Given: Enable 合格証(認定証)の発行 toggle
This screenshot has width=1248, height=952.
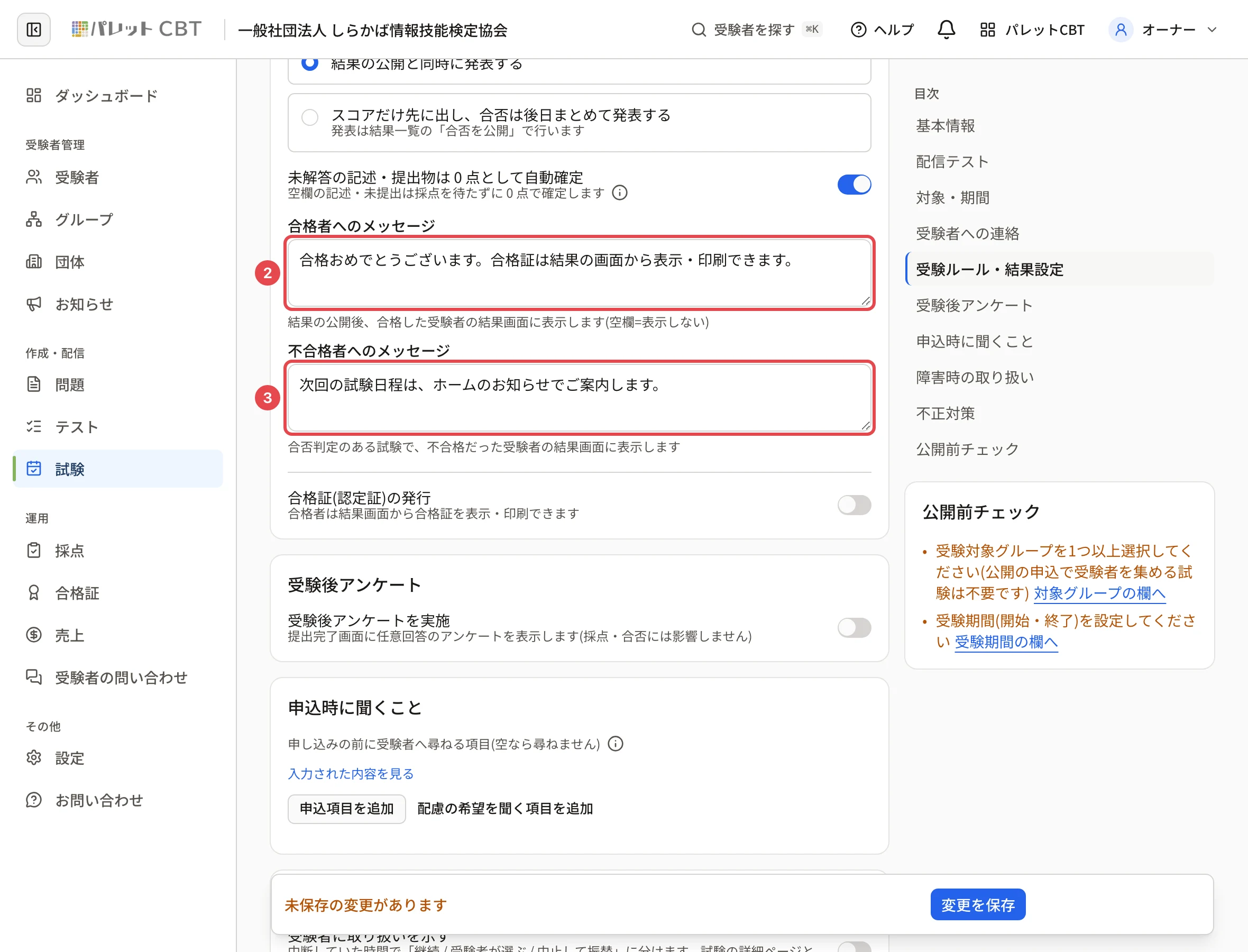Looking at the screenshot, I should point(854,505).
